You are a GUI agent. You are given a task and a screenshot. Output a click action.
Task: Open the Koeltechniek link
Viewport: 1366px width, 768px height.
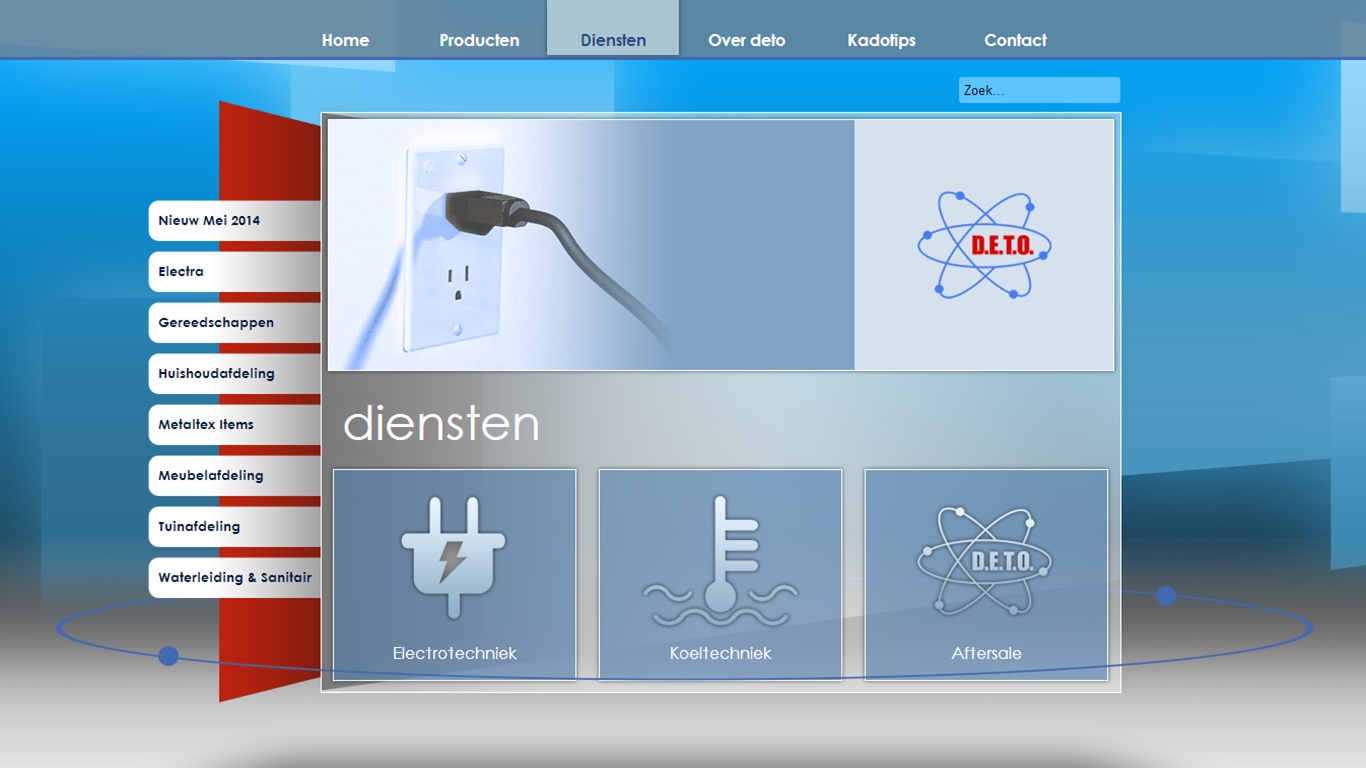click(x=720, y=653)
